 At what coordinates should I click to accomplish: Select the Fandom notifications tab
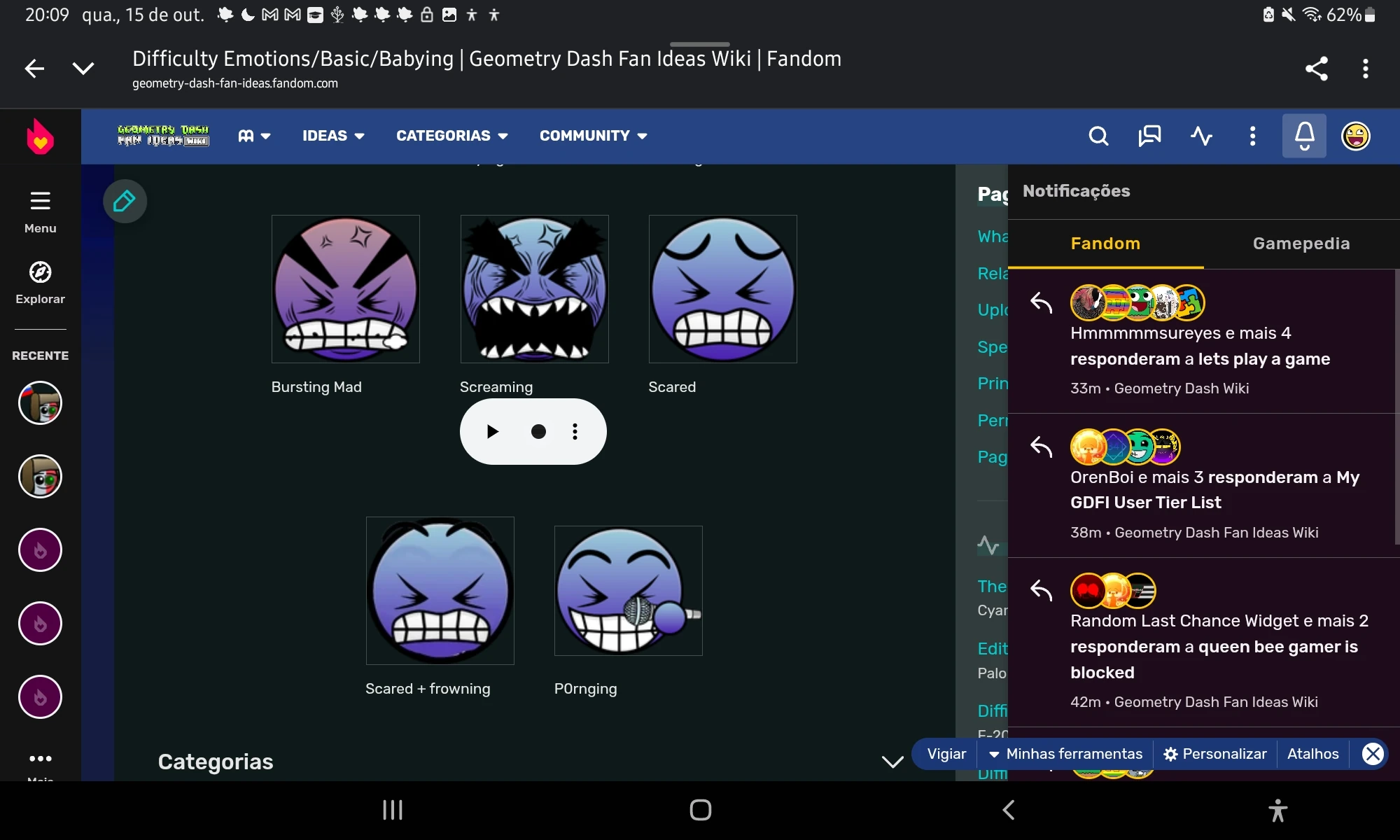click(x=1105, y=244)
